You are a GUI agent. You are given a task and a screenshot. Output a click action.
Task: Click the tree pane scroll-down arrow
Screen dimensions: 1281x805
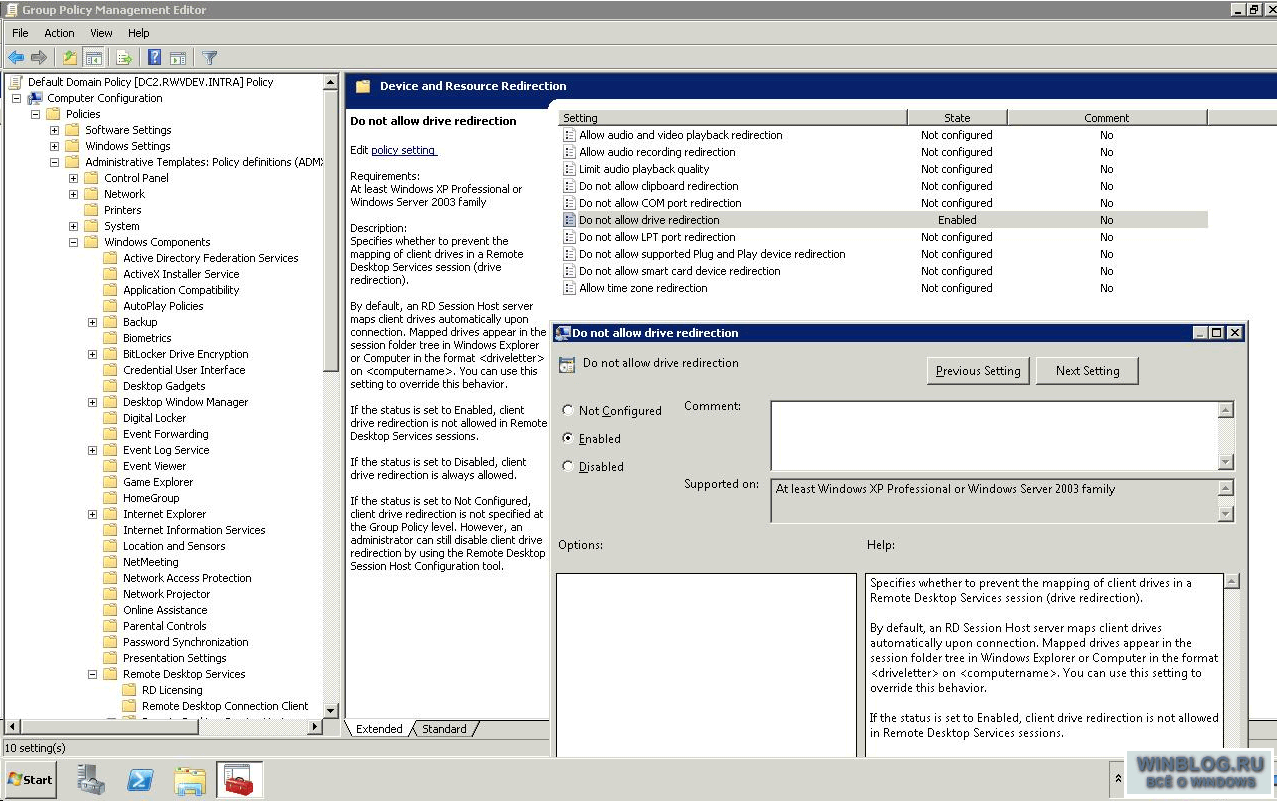point(331,711)
